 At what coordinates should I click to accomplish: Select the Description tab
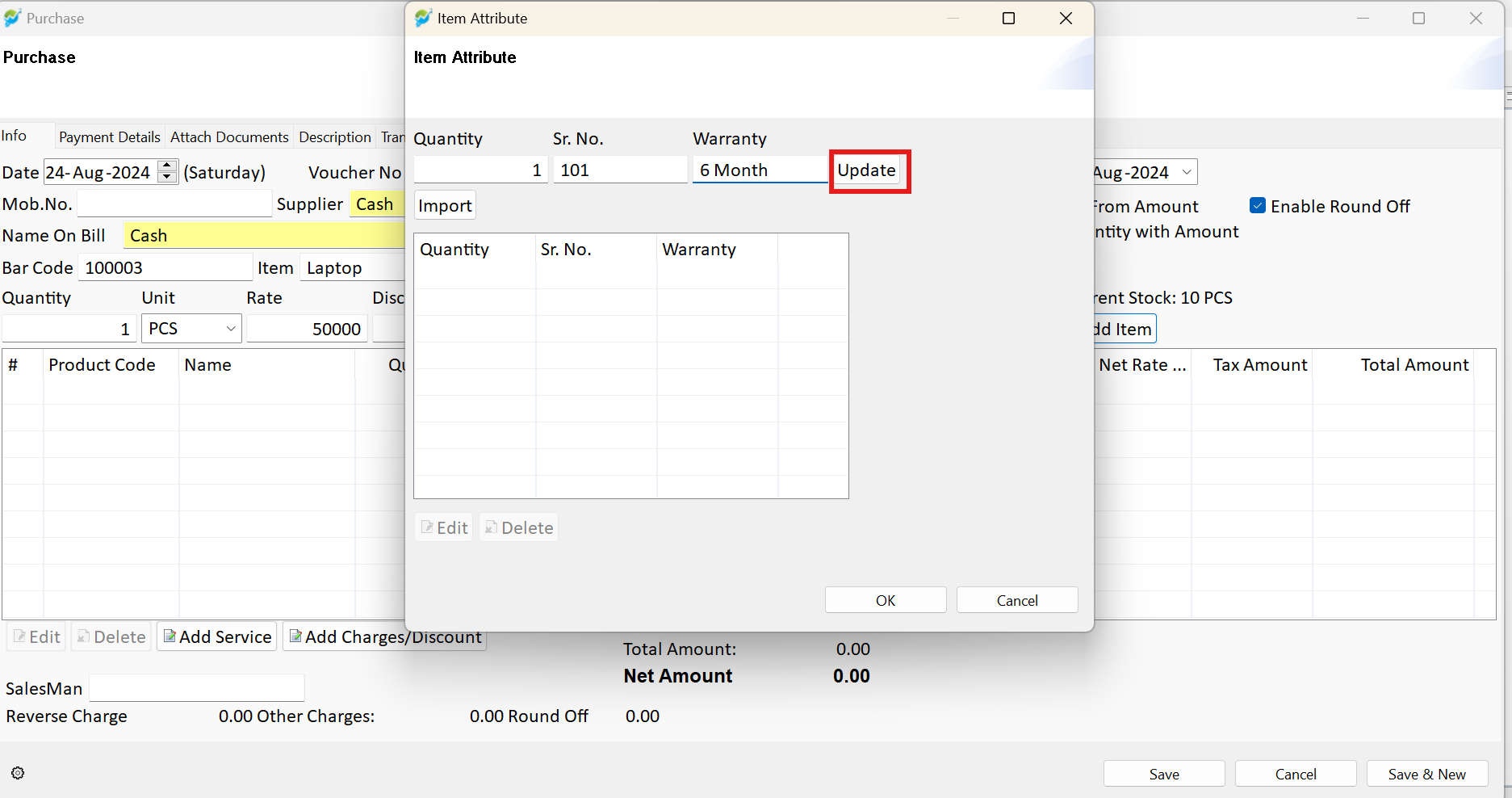pos(335,137)
